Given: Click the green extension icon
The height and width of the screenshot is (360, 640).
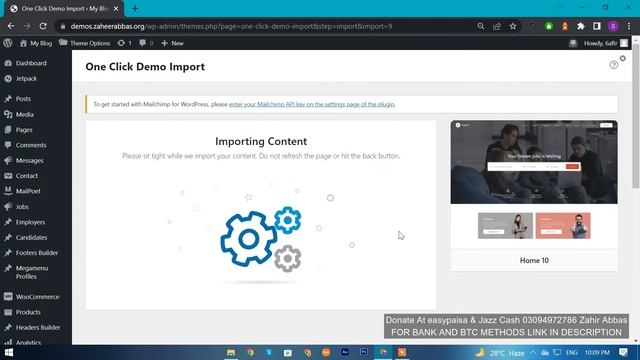Looking at the screenshot, I should pos(549,26).
